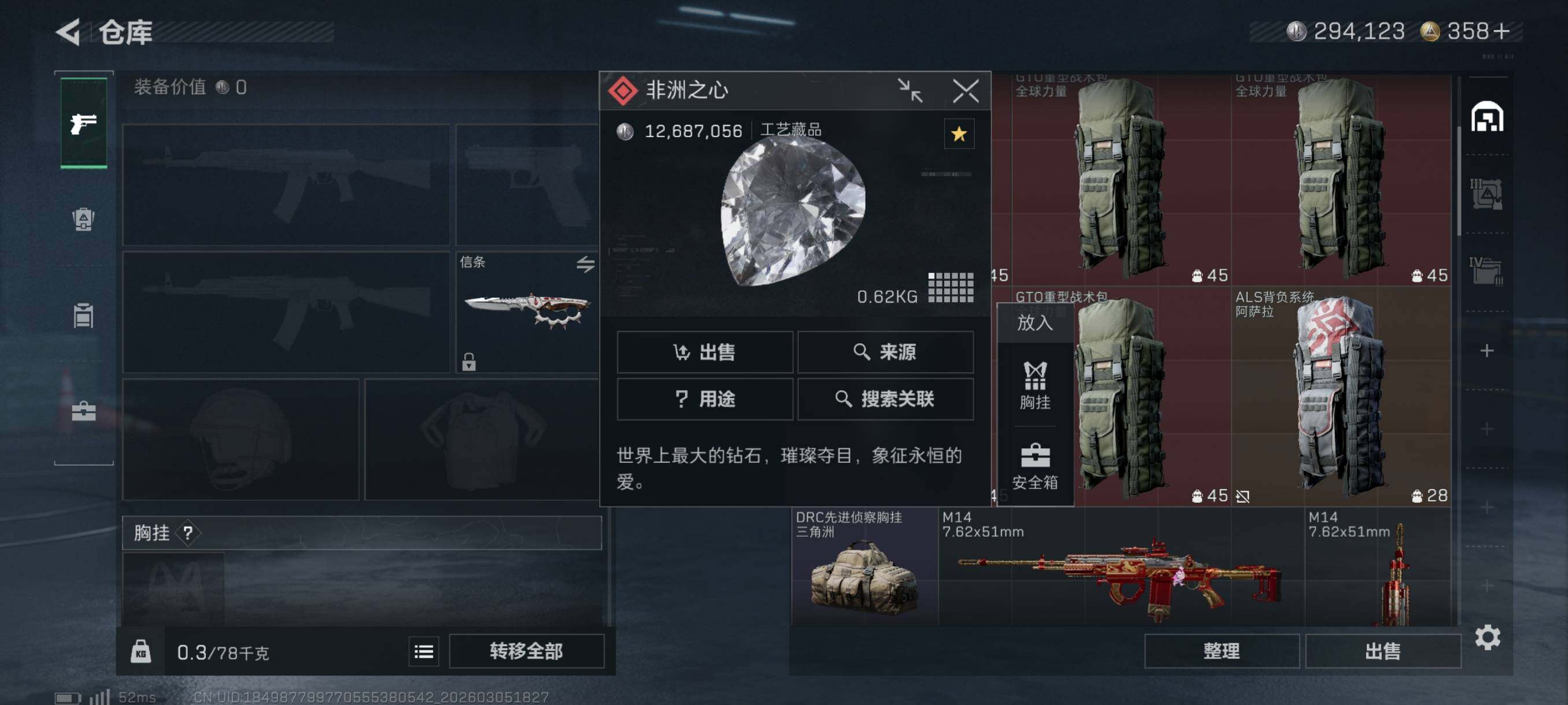Screen dimensions: 1568x705
Task: Toggle the favorite star on 非洲之心
Action: point(959,133)
